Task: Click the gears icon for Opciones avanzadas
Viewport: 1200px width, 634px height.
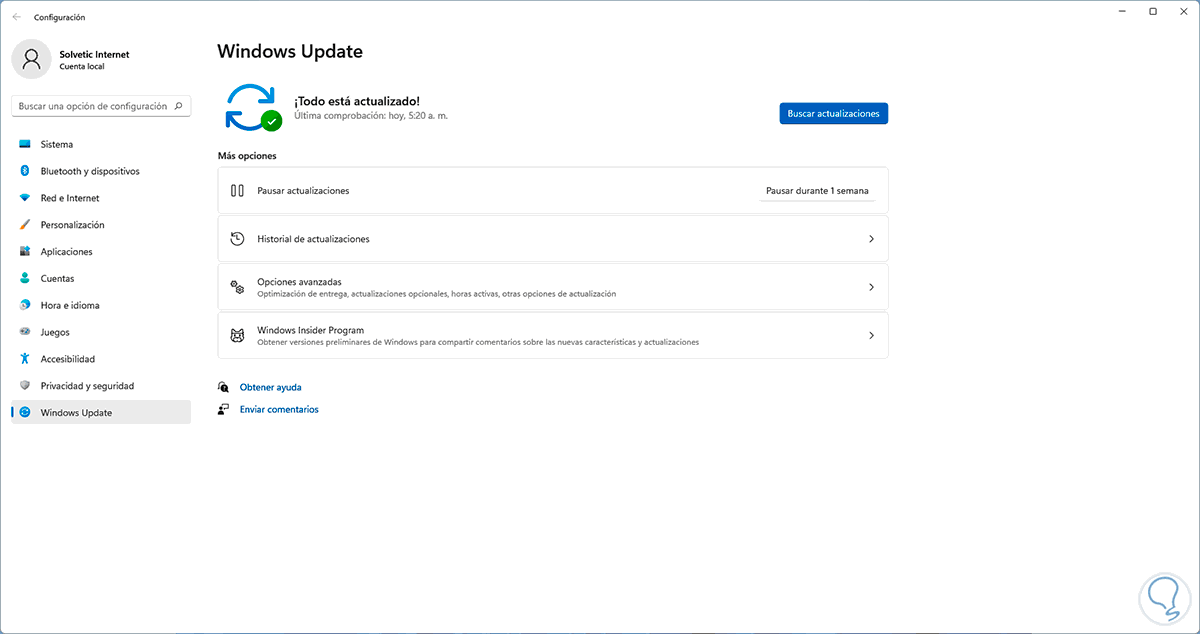Action: click(237, 287)
